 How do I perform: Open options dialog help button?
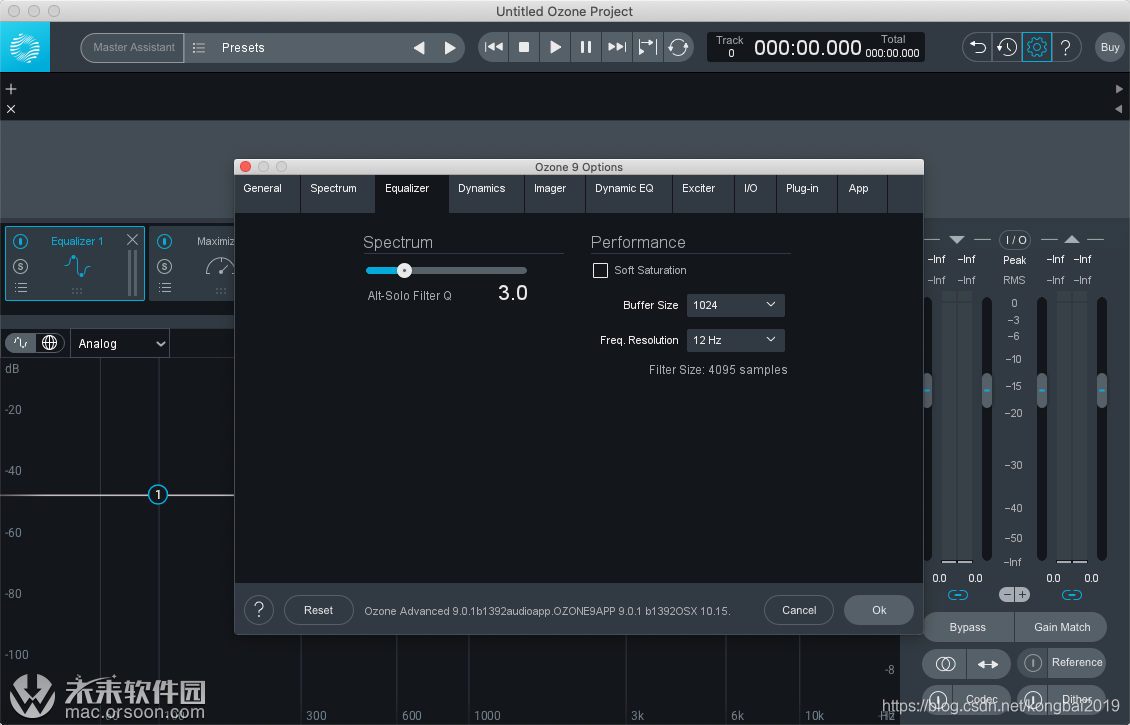259,610
